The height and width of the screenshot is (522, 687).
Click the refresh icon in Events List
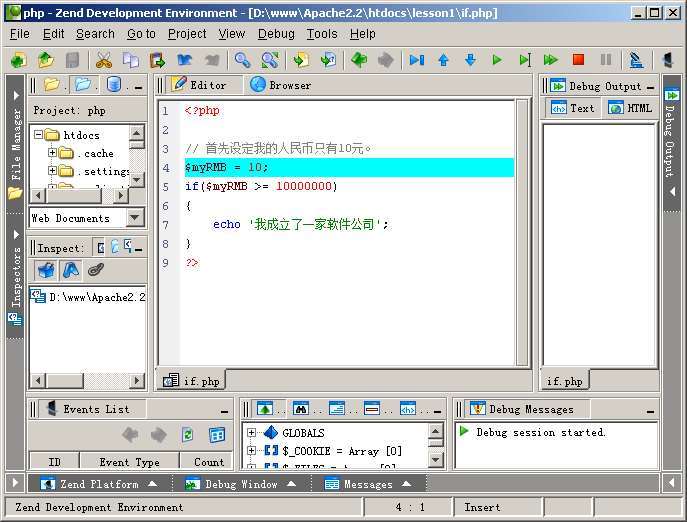[x=188, y=435]
